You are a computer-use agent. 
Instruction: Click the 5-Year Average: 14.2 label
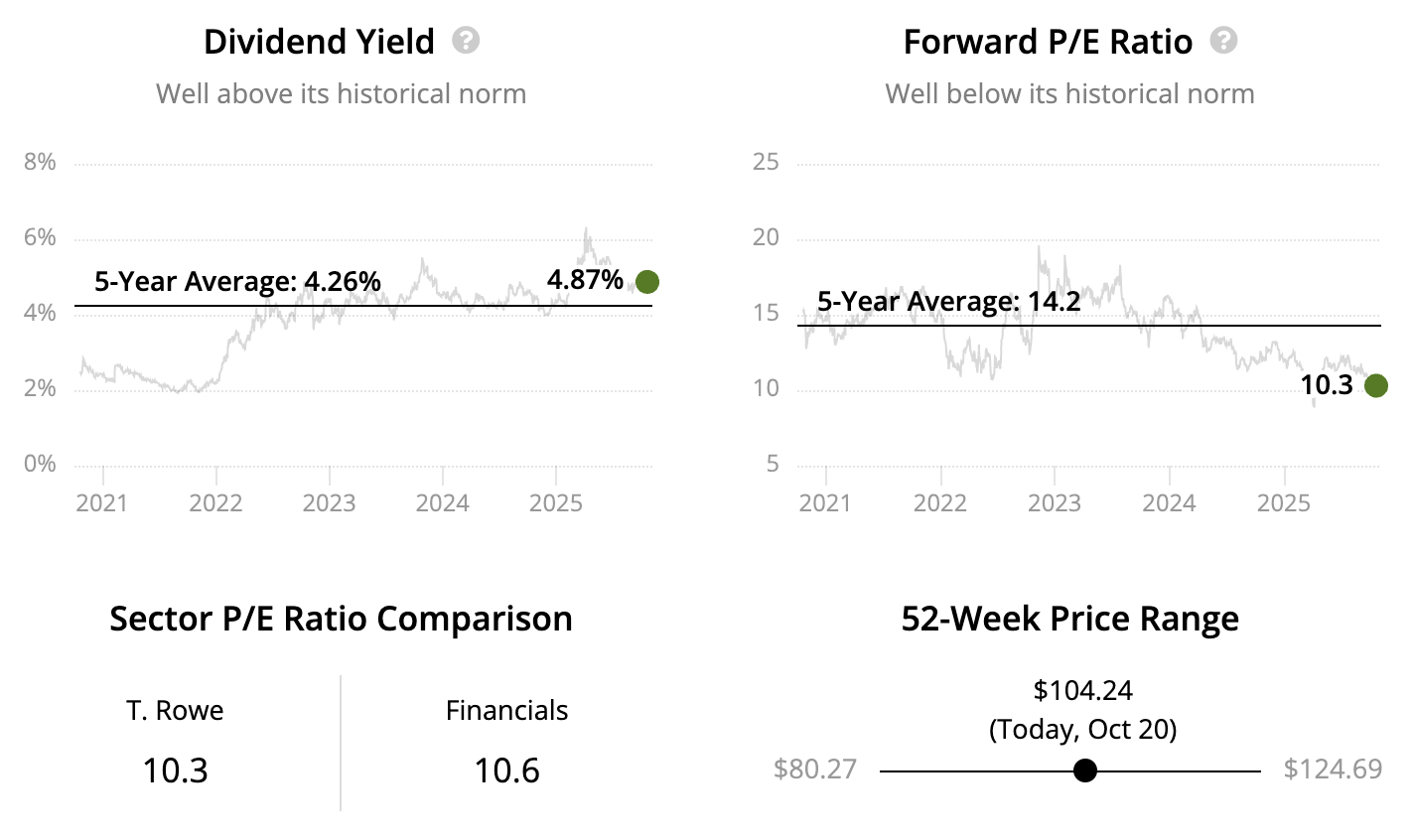click(x=948, y=301)
